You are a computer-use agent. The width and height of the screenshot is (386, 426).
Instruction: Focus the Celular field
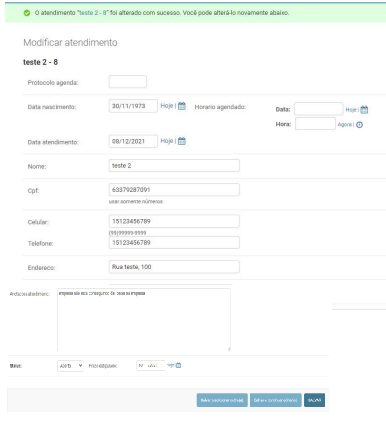[x=174, y=221]
